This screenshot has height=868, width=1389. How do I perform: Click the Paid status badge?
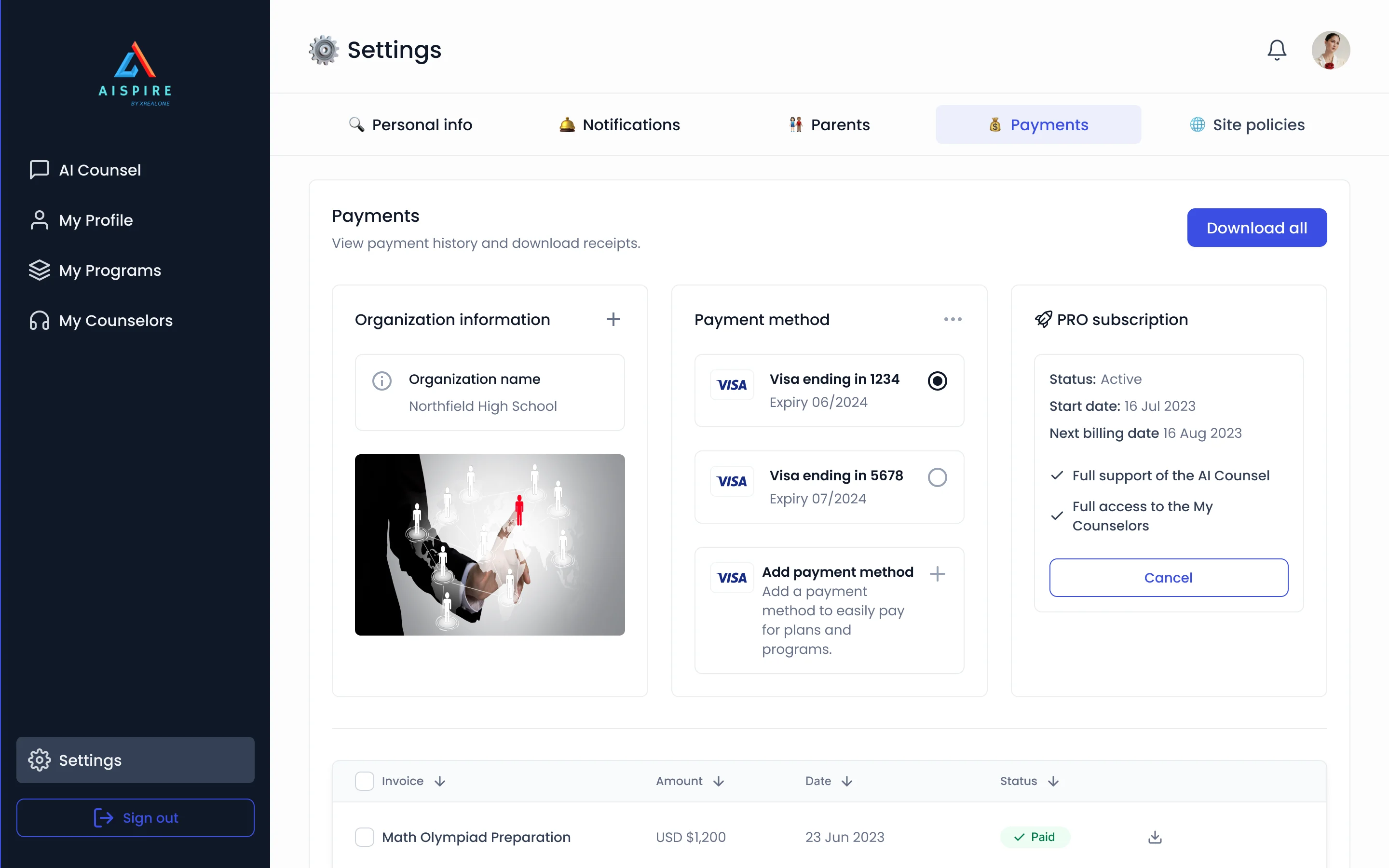tap(1035, 837)
